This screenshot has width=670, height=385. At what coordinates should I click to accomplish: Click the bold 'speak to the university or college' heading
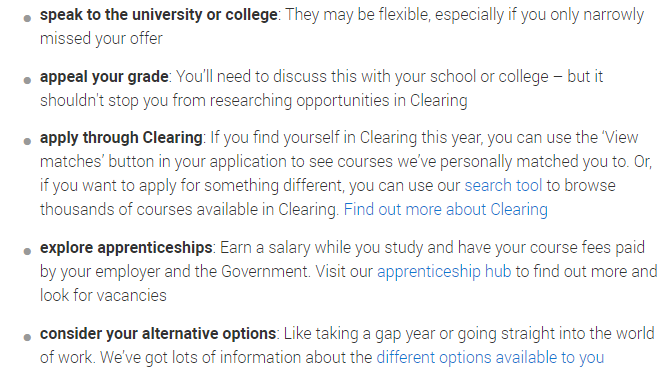coord(159,15)
